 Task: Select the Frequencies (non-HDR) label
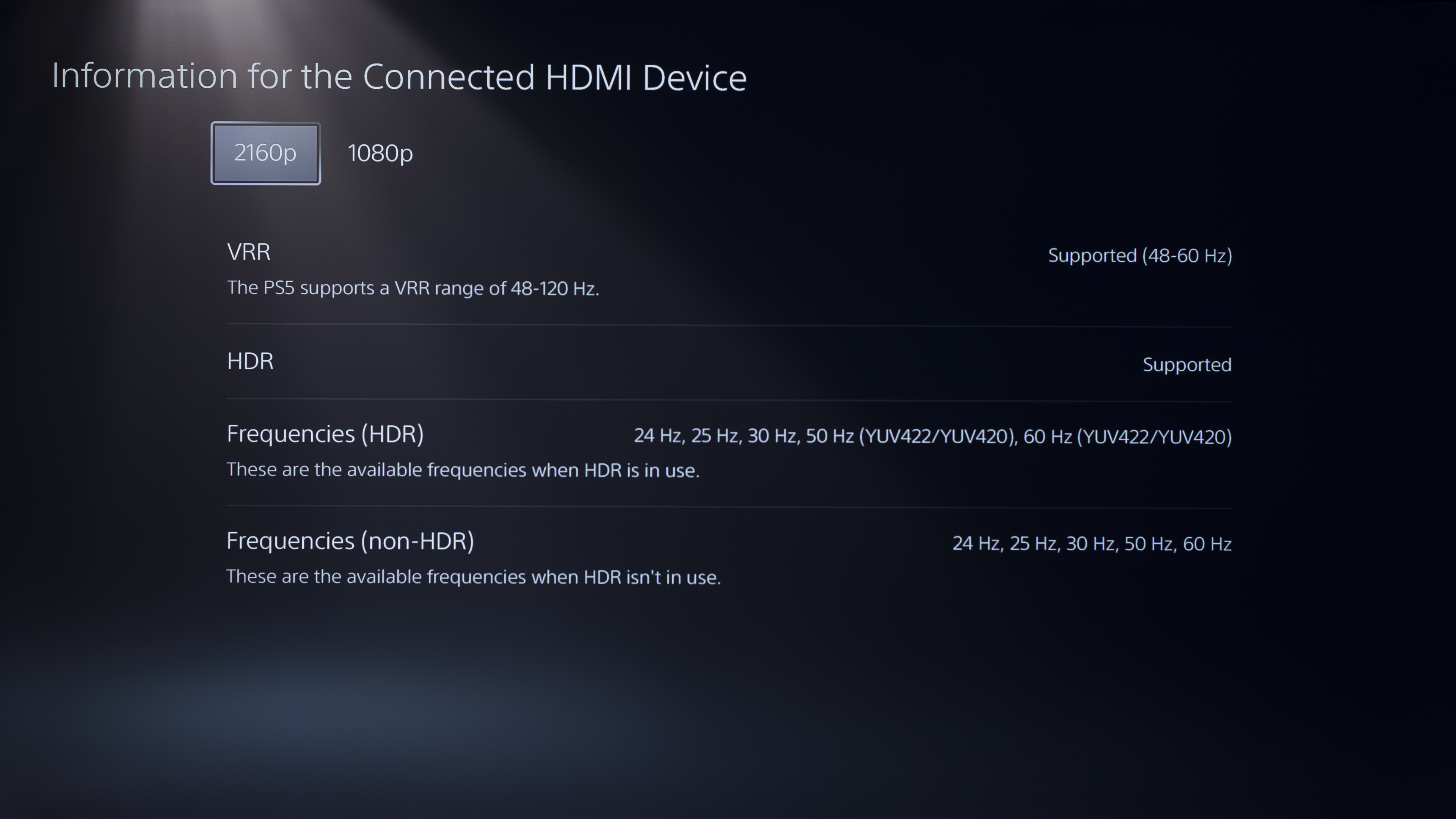click(350, 541)
